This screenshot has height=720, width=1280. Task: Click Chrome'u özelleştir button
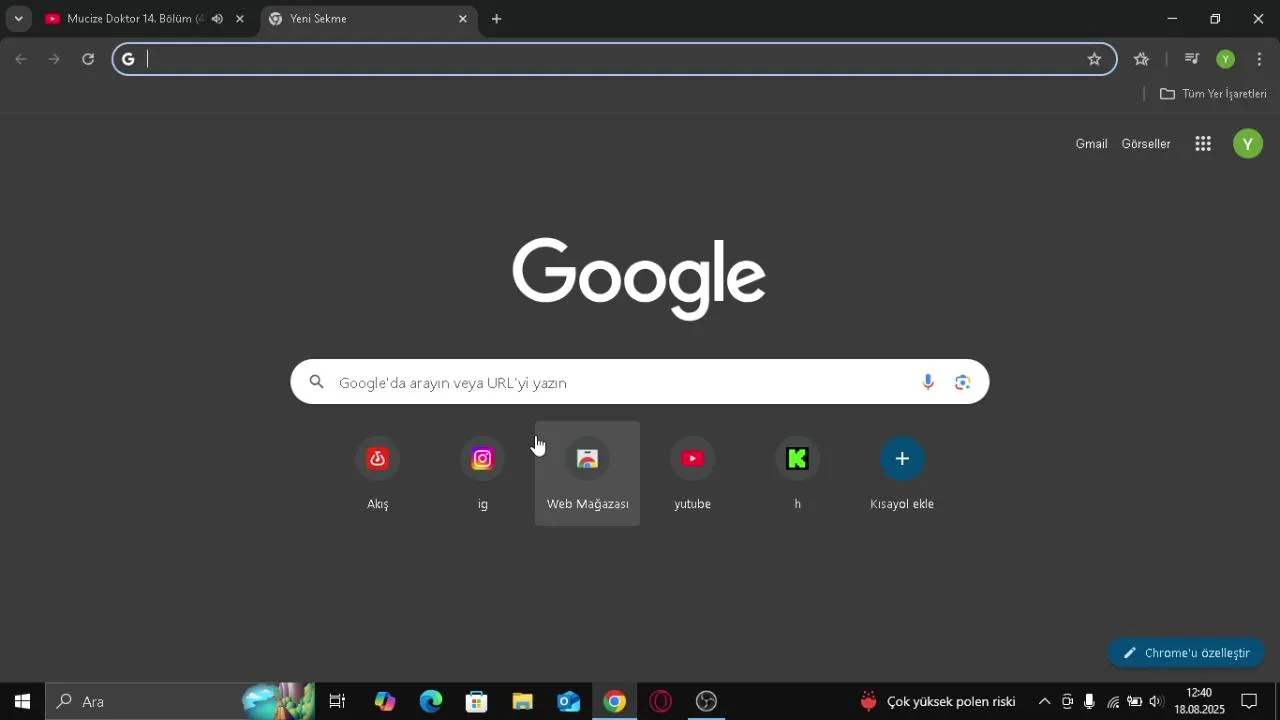tap(1186, 653)
